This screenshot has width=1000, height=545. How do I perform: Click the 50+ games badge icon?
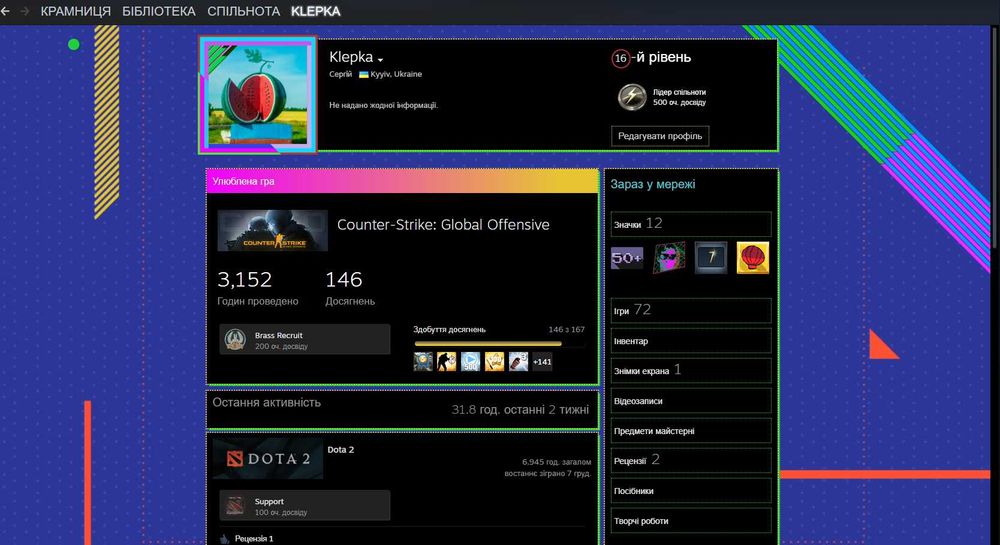coord(627,258)
